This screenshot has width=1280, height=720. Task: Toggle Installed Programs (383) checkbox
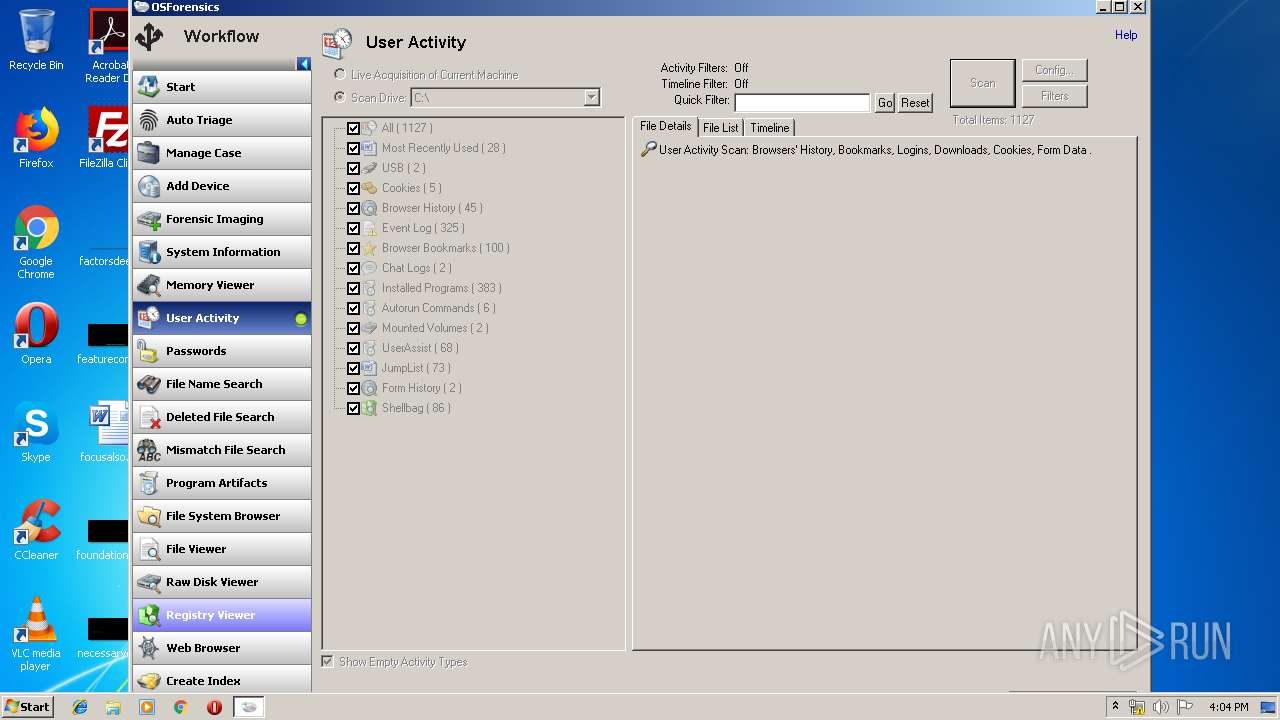coord(353,288)
